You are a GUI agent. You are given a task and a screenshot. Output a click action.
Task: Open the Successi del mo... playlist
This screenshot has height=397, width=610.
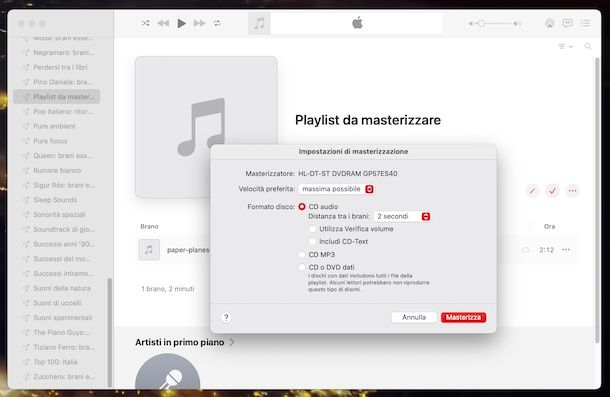click(x=57, y=259)
